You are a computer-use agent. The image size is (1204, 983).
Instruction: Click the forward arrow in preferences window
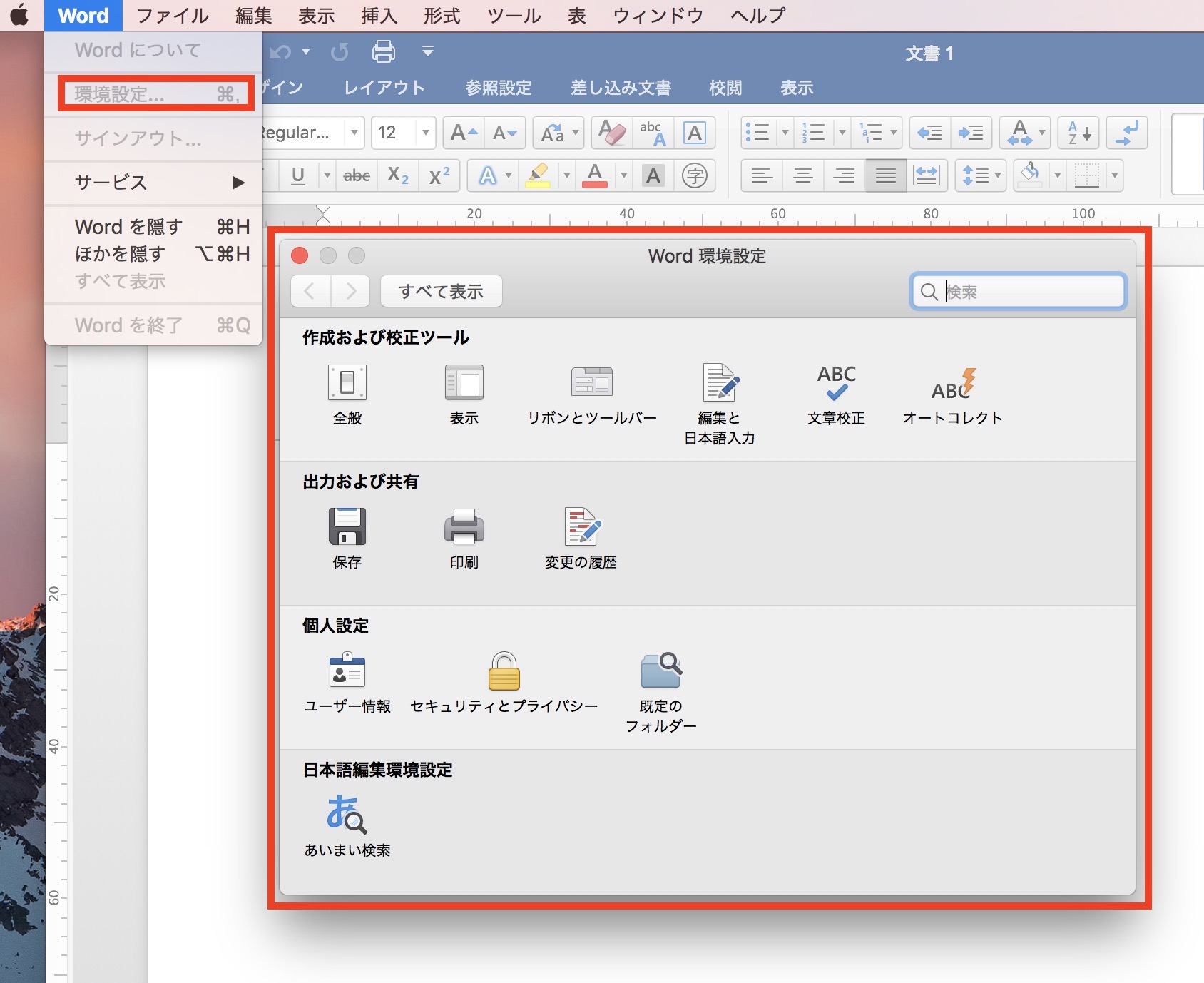350,291
